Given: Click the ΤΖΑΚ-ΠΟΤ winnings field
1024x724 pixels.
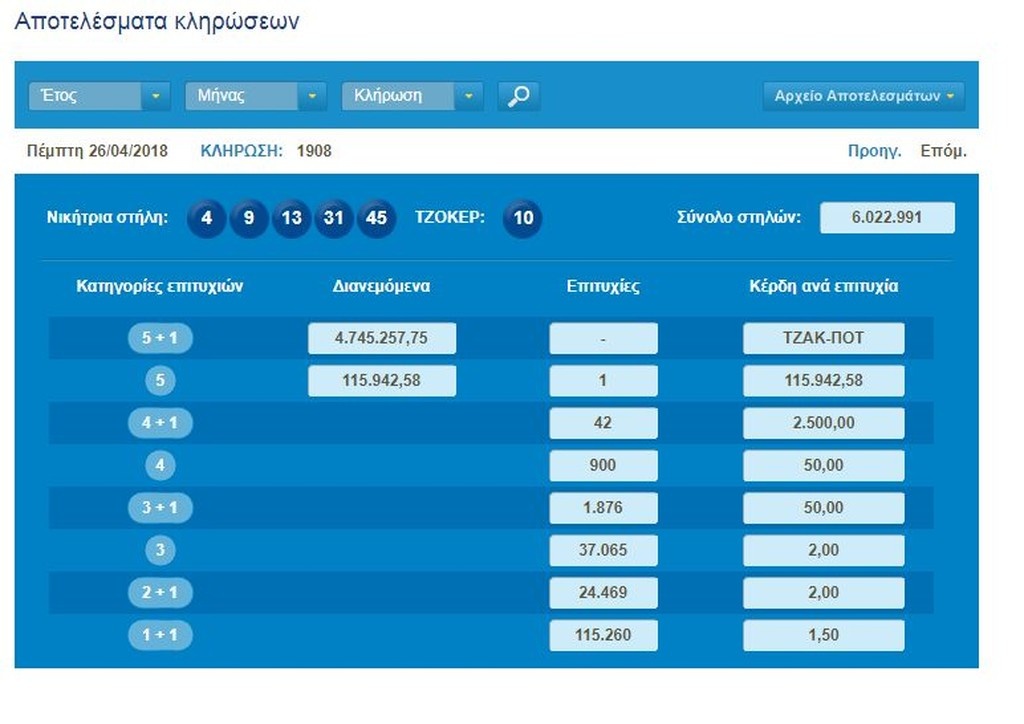Looking at the screenshot, I should (824, 338).
